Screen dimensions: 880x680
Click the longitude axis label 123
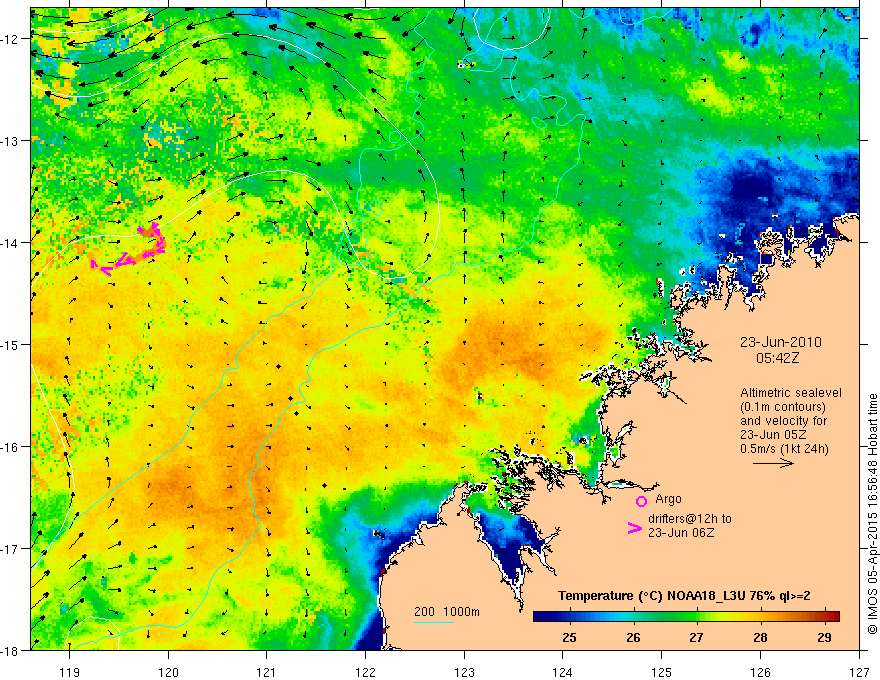point(464,672)
